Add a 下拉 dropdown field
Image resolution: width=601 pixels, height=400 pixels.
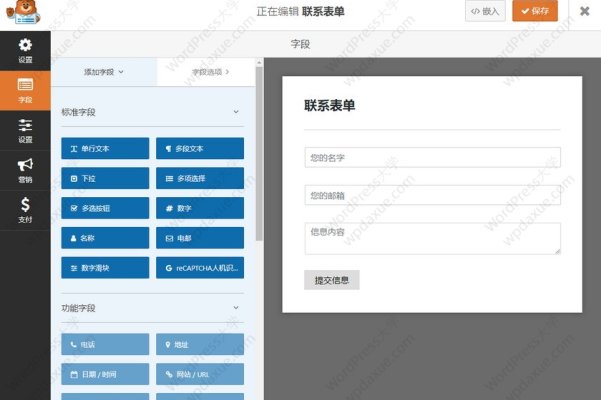click(x=105, y=179)
